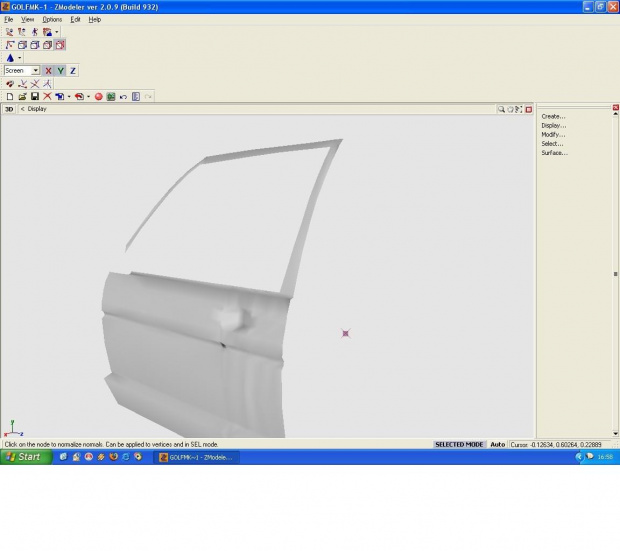
Task: Toggle the X axis lock
Action: (x=48, y=71)
